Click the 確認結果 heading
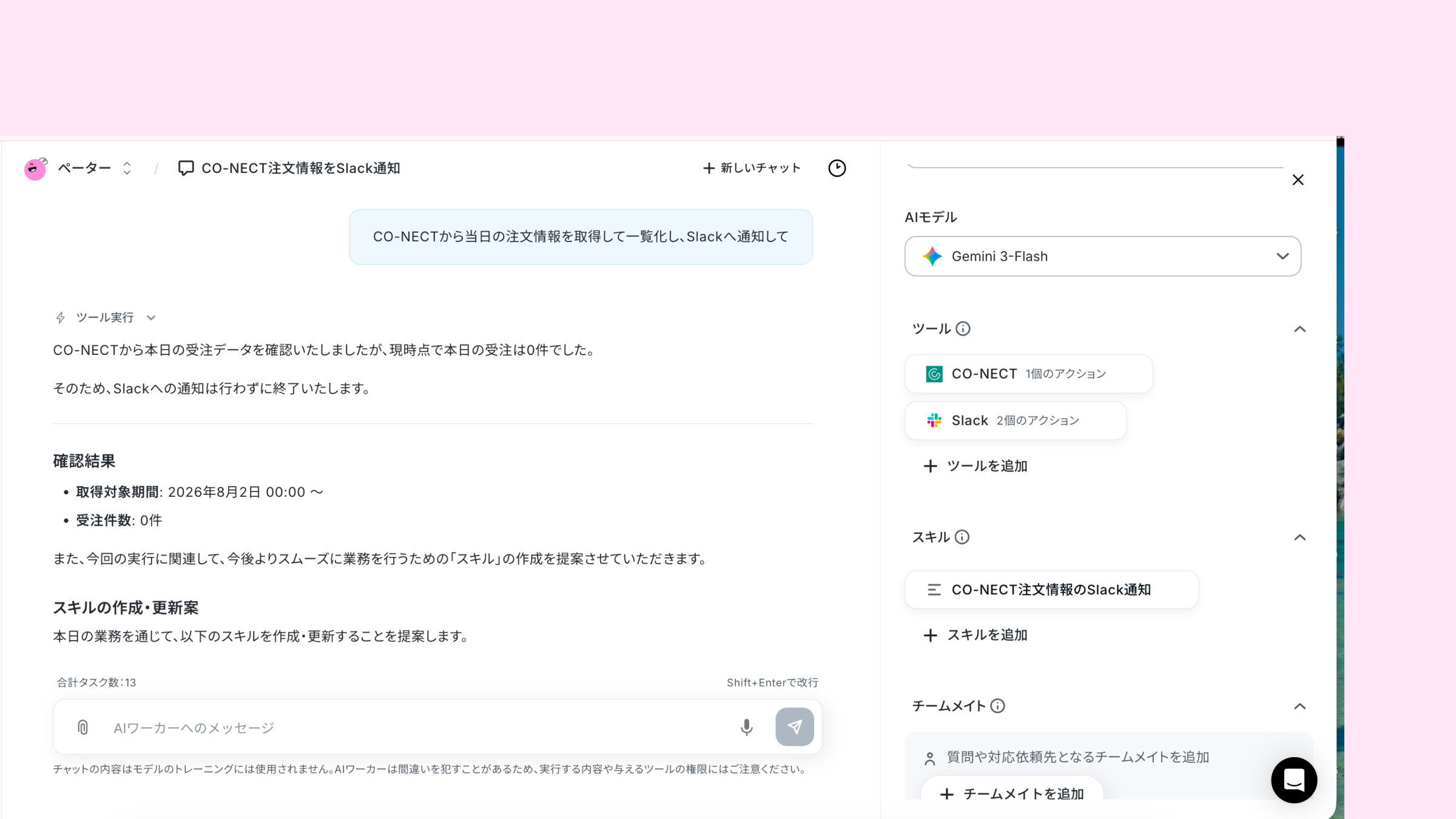 coord(84,461)
